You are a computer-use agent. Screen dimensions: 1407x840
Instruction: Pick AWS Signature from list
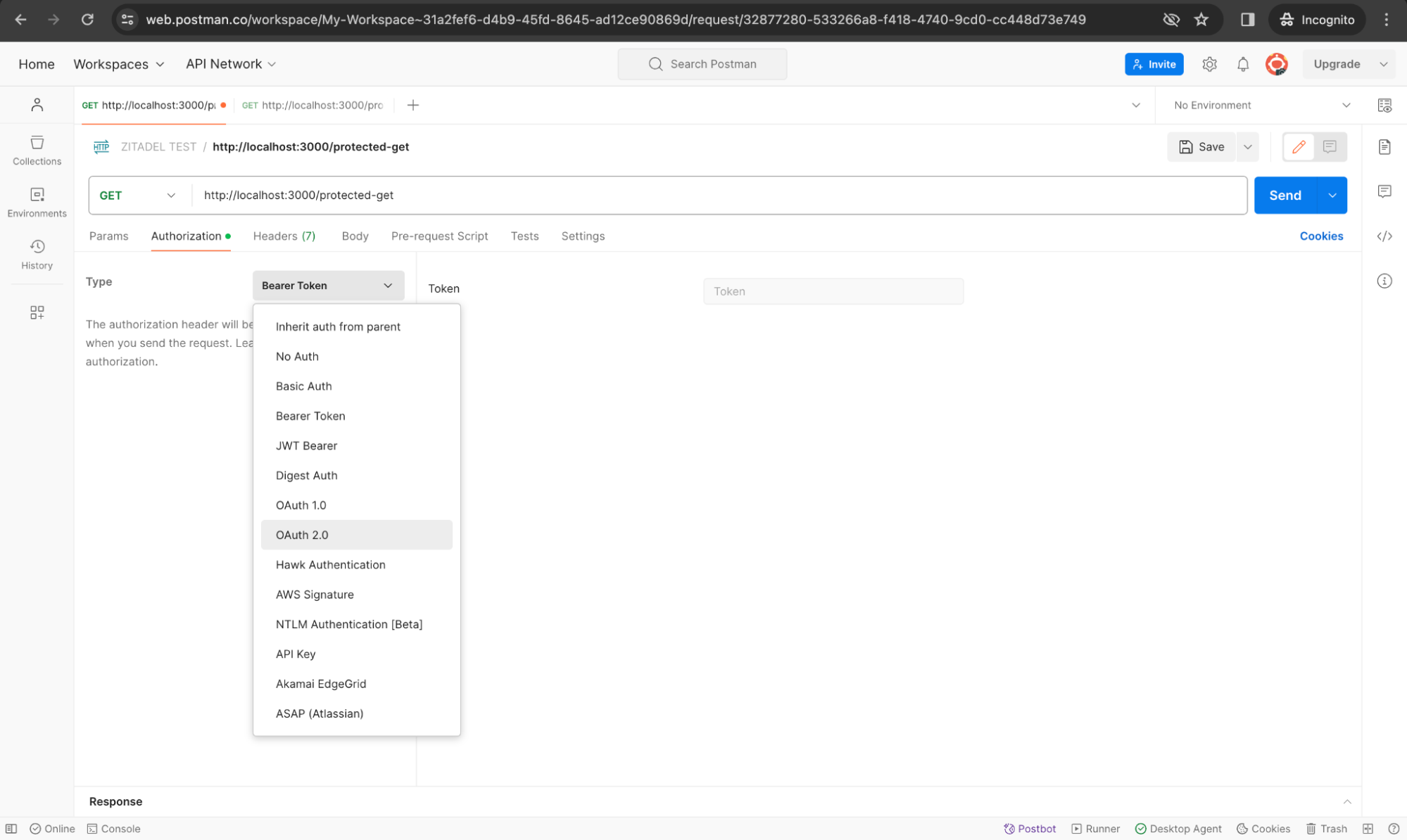[356, 594]
